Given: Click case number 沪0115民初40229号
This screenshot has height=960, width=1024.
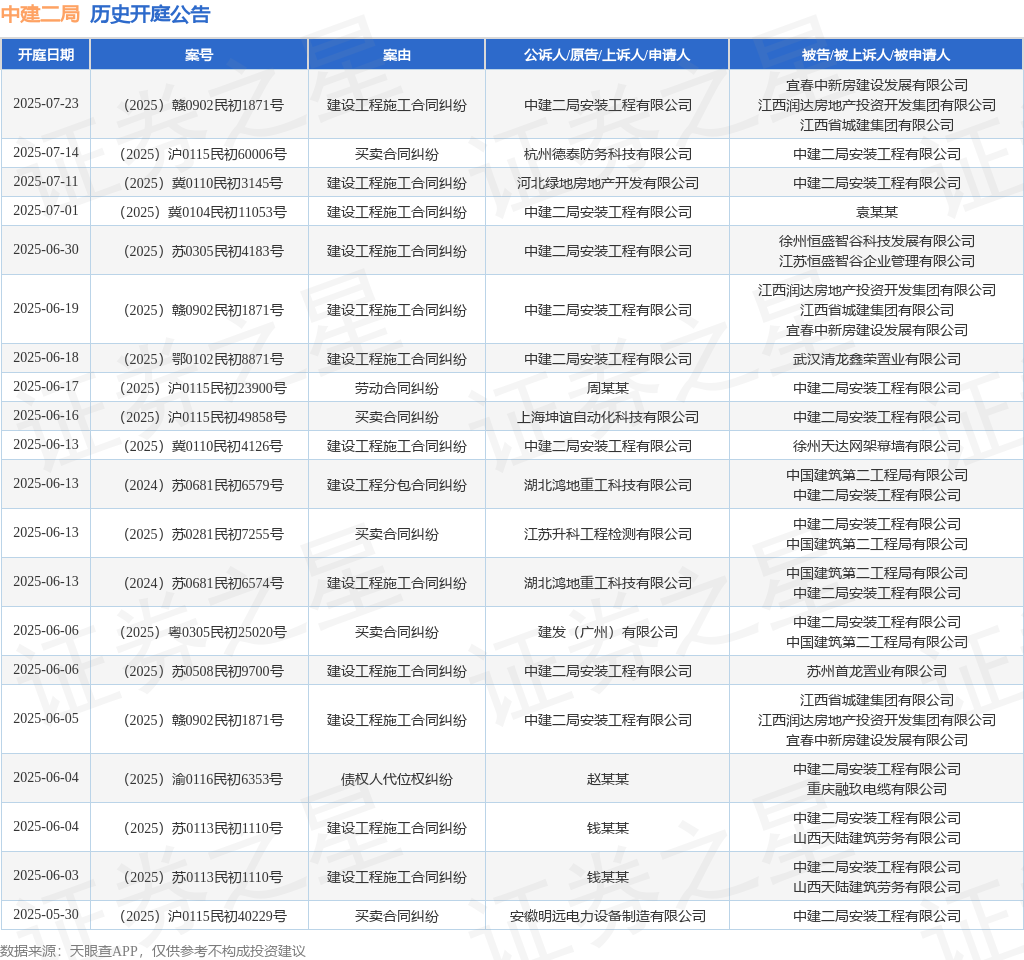Looking at the screenshot, I should coord(203,916).
